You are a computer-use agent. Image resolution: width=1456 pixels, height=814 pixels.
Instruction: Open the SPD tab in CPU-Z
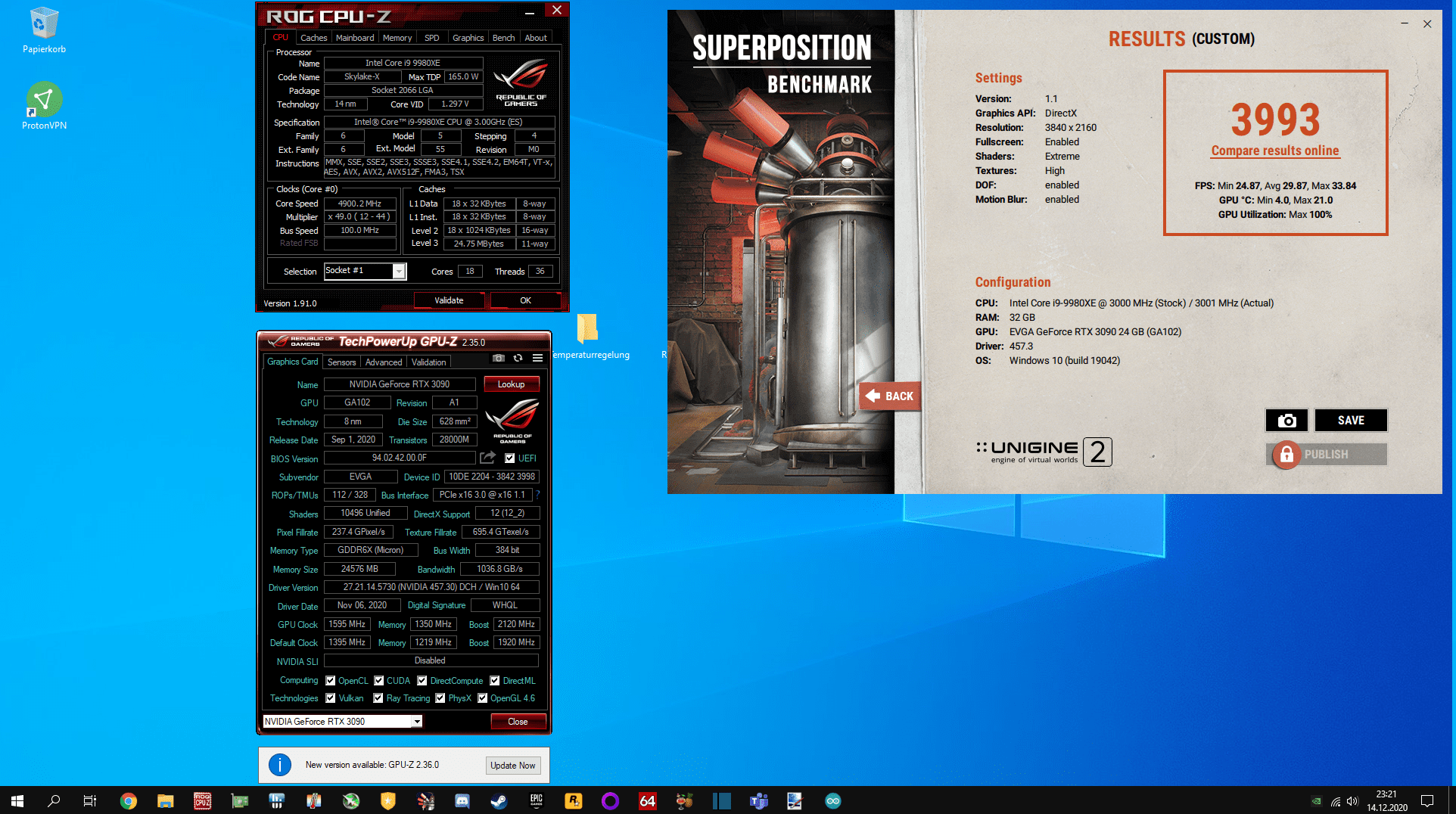click(432, 38)
